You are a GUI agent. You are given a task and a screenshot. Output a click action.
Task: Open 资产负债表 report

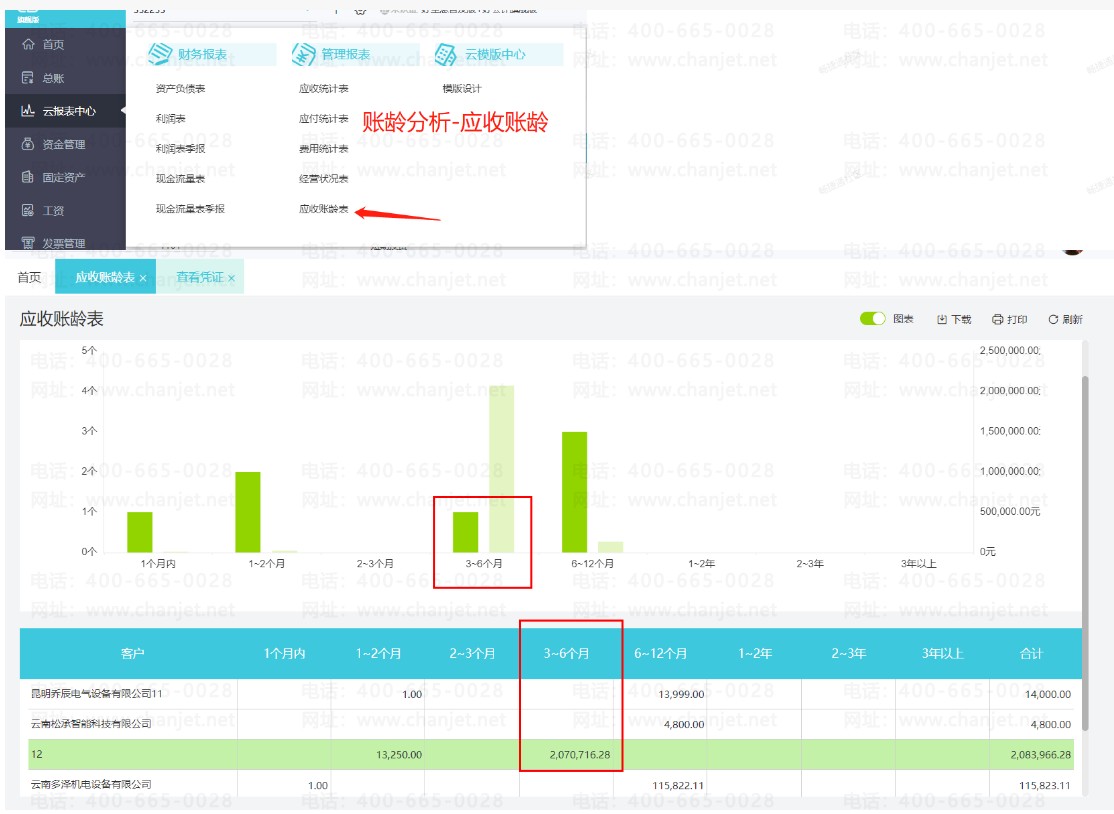180,89
